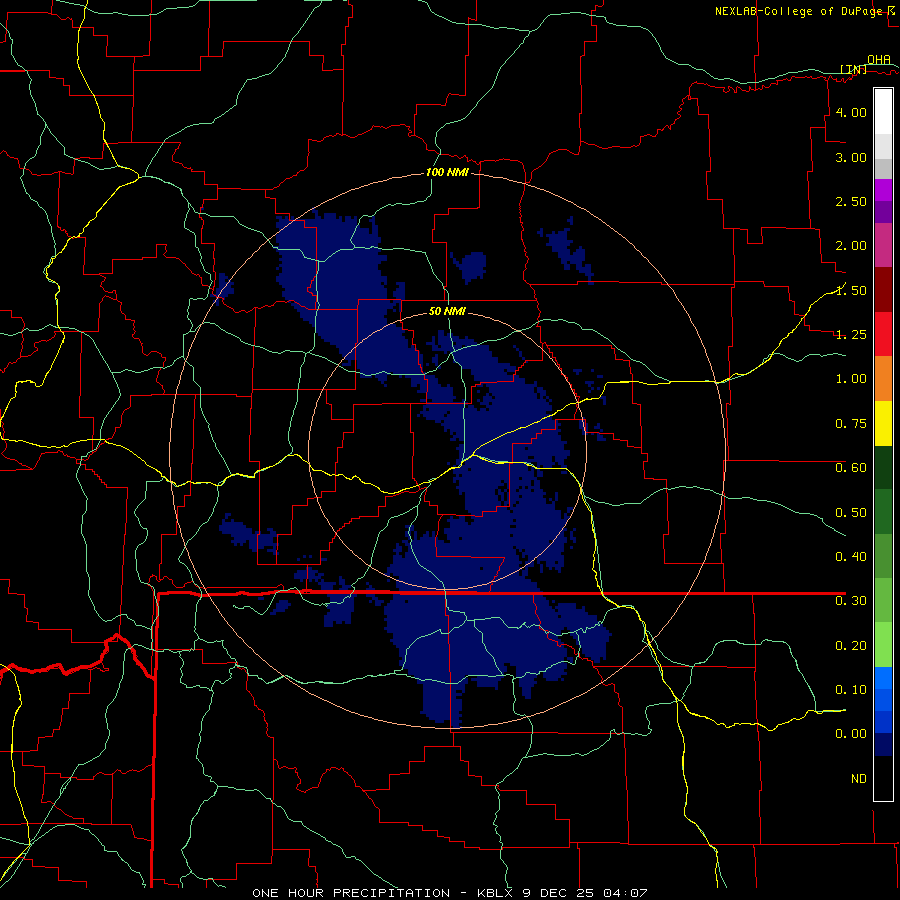Image resolution: width=900 pixels, height=900 pixels.
Task: Click the 0.10 legend value
Action: 851,690
